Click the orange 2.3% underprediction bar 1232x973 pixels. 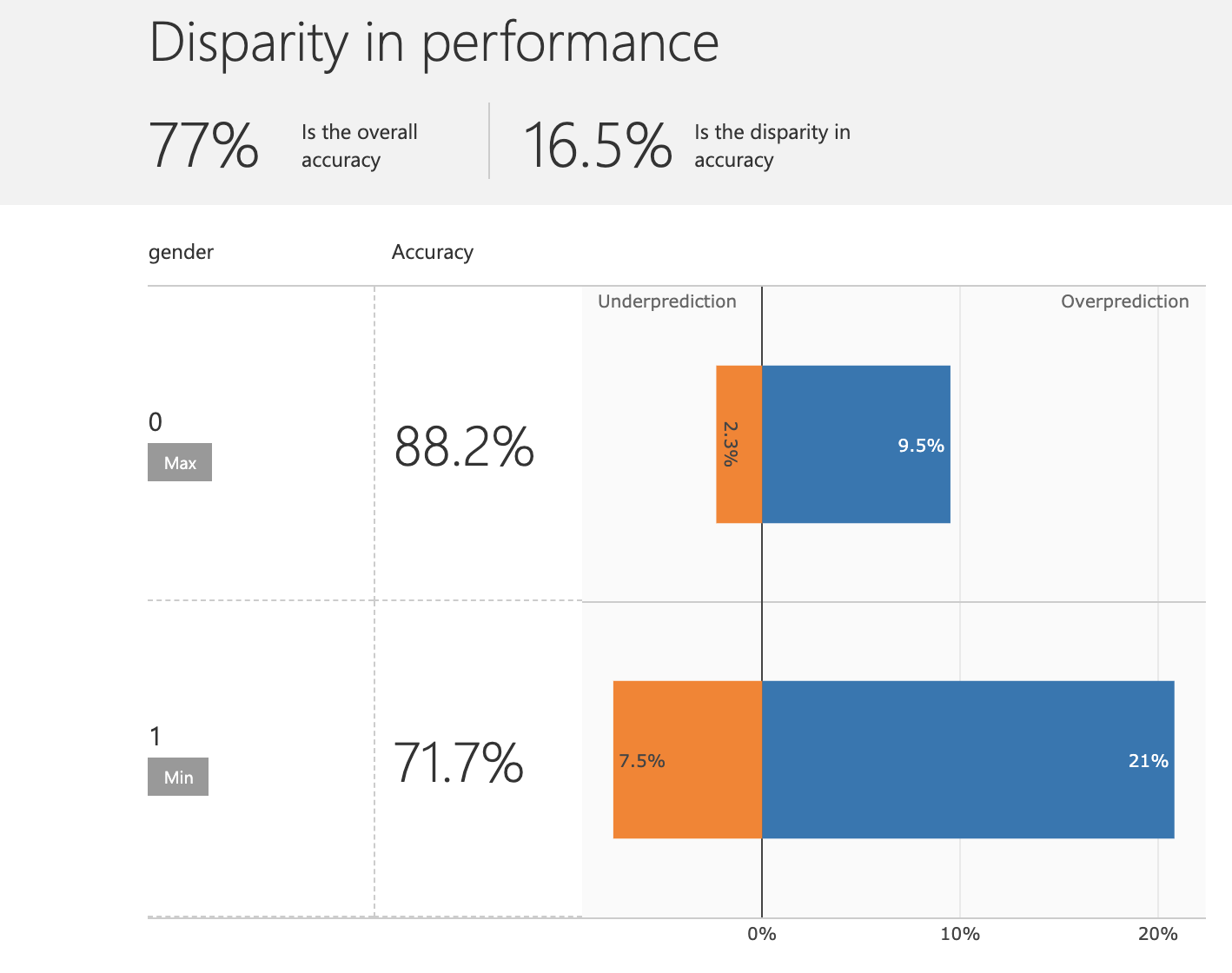click(739, 444)
